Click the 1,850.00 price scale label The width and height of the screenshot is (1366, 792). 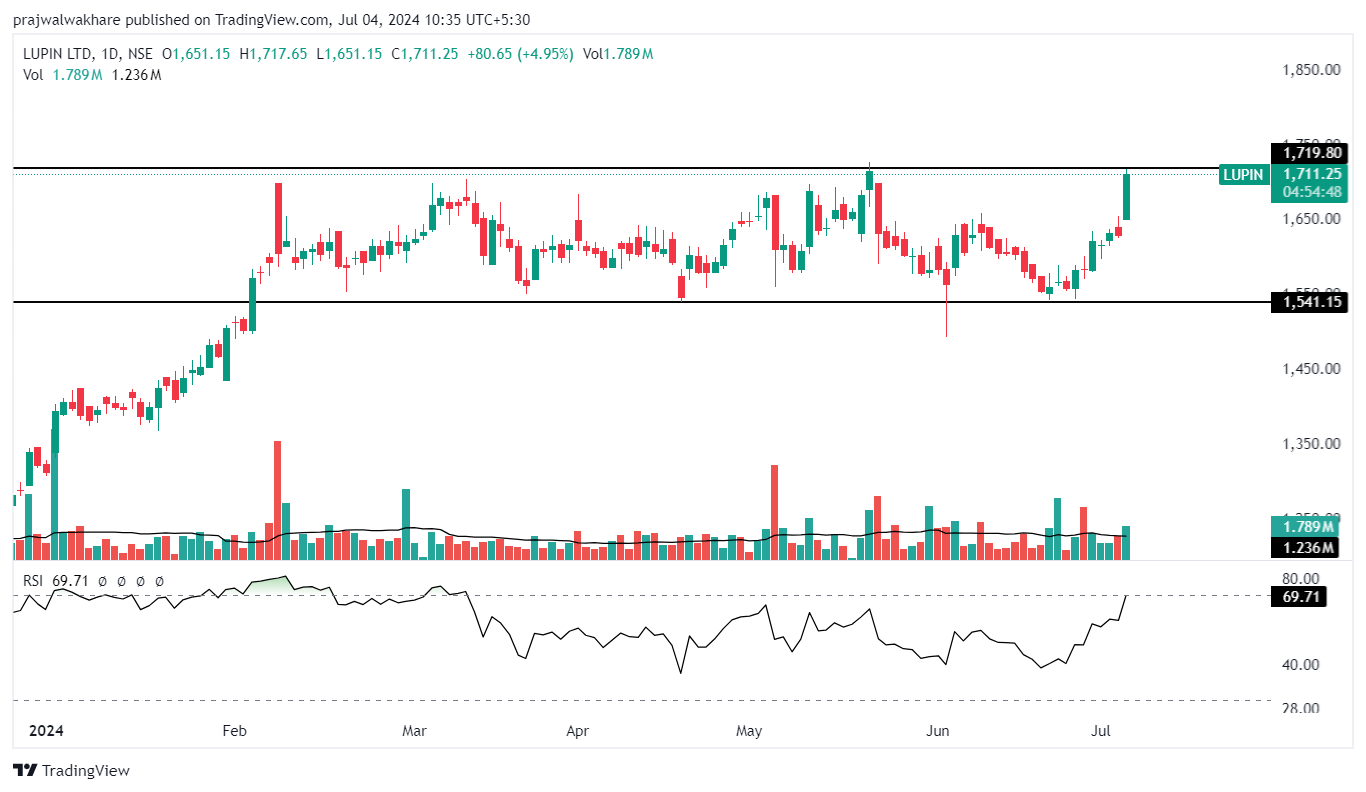[1311, 70]
